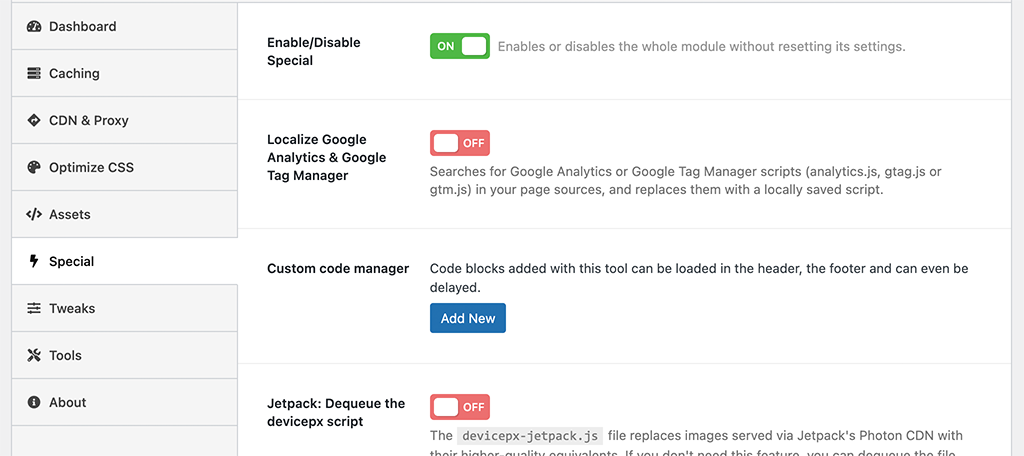
Task: Click the CDN & Proxy diamond icon
Action: (34, 121)
